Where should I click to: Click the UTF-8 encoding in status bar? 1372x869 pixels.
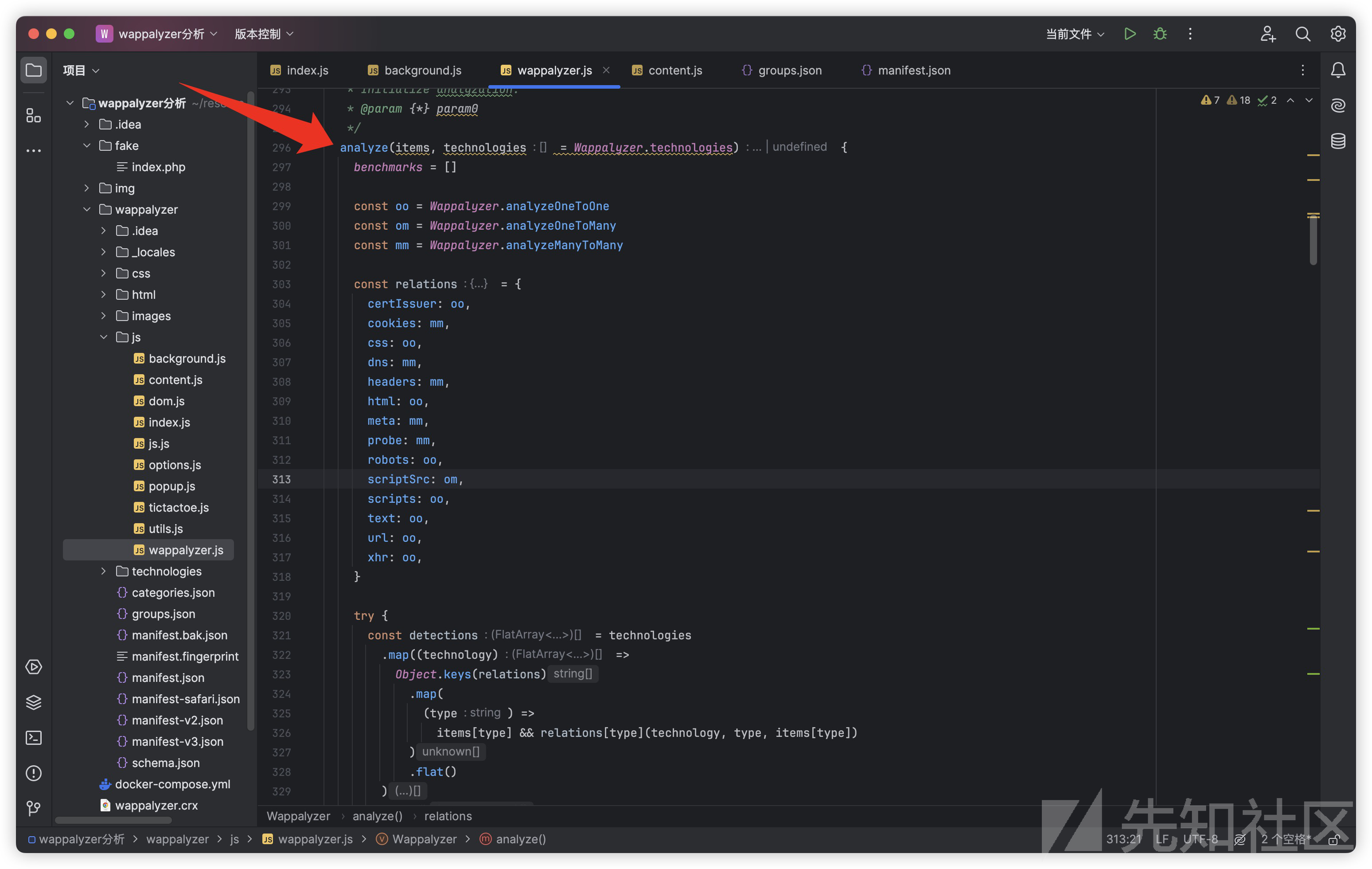1200,839
